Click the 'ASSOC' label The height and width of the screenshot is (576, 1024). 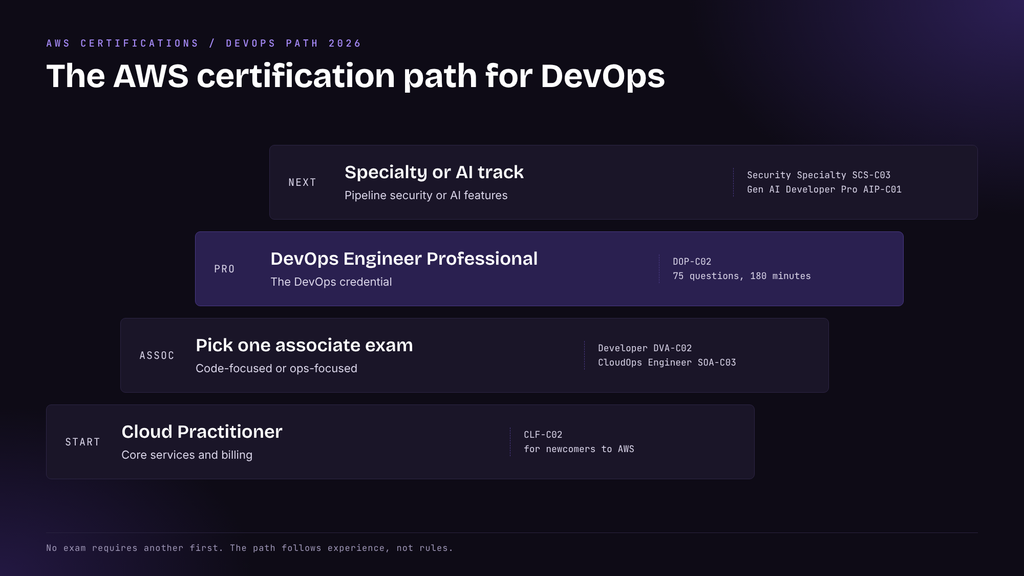(157, 355)
